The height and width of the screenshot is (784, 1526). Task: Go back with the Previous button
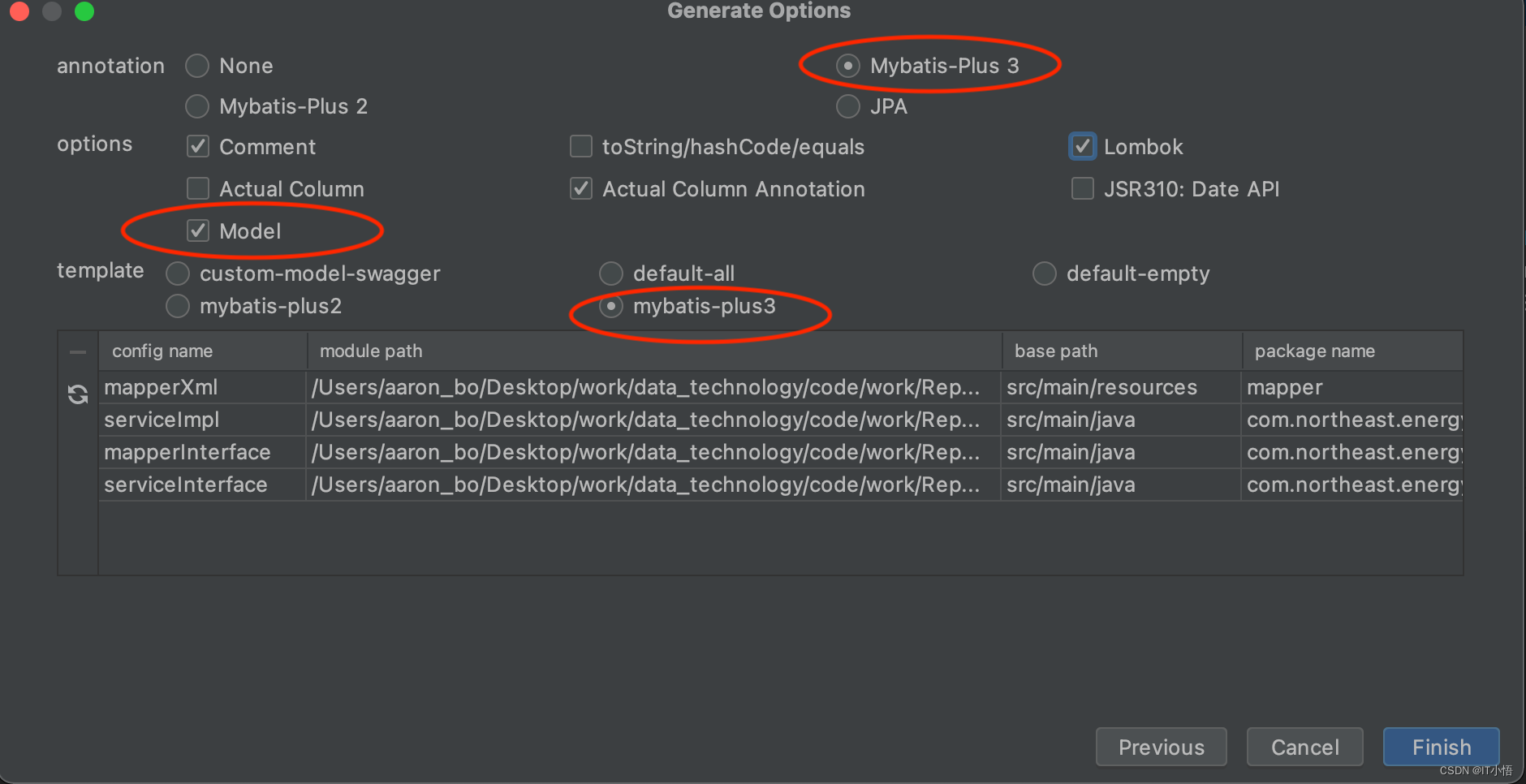tap(1161, 747)
